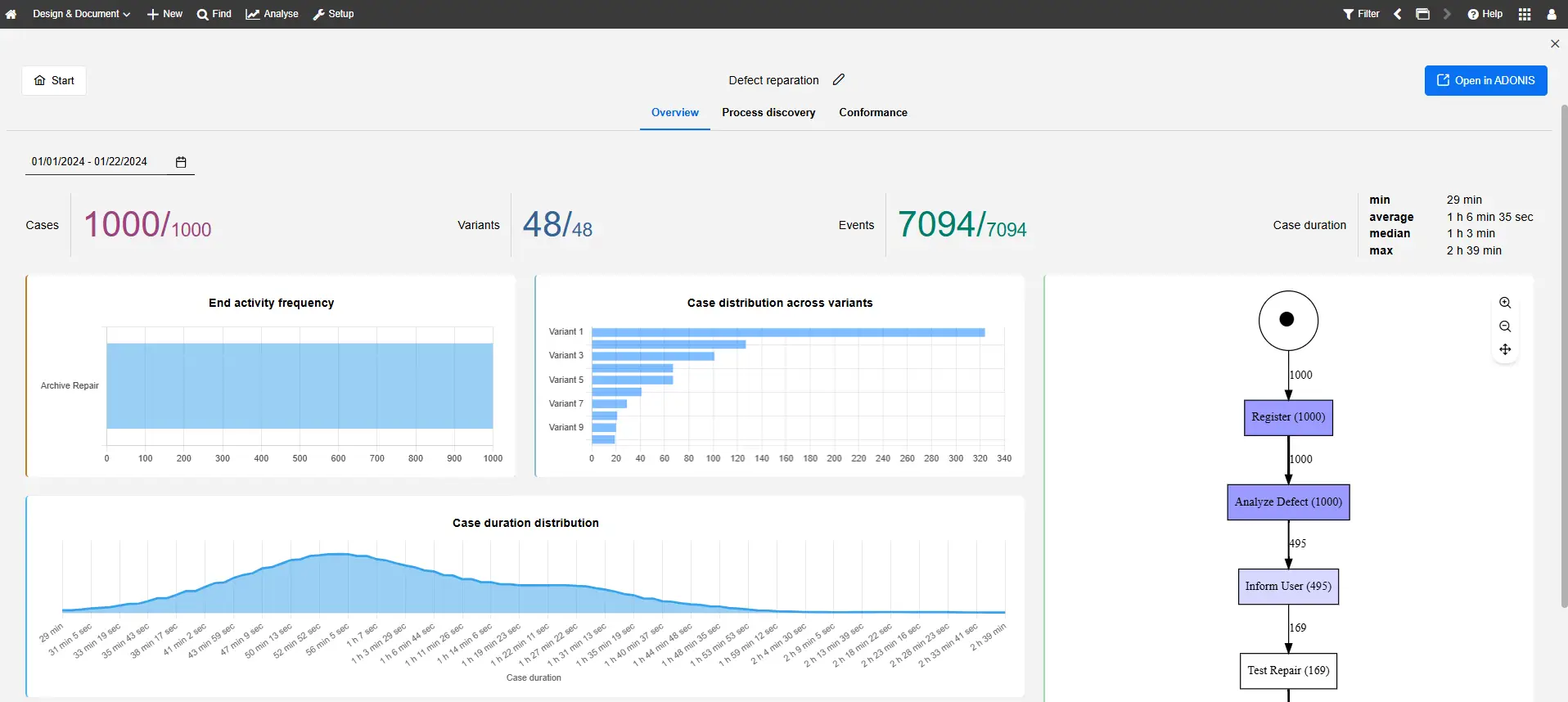
Task: Switch to the Process discovery tab
Action: coord(768,113)
